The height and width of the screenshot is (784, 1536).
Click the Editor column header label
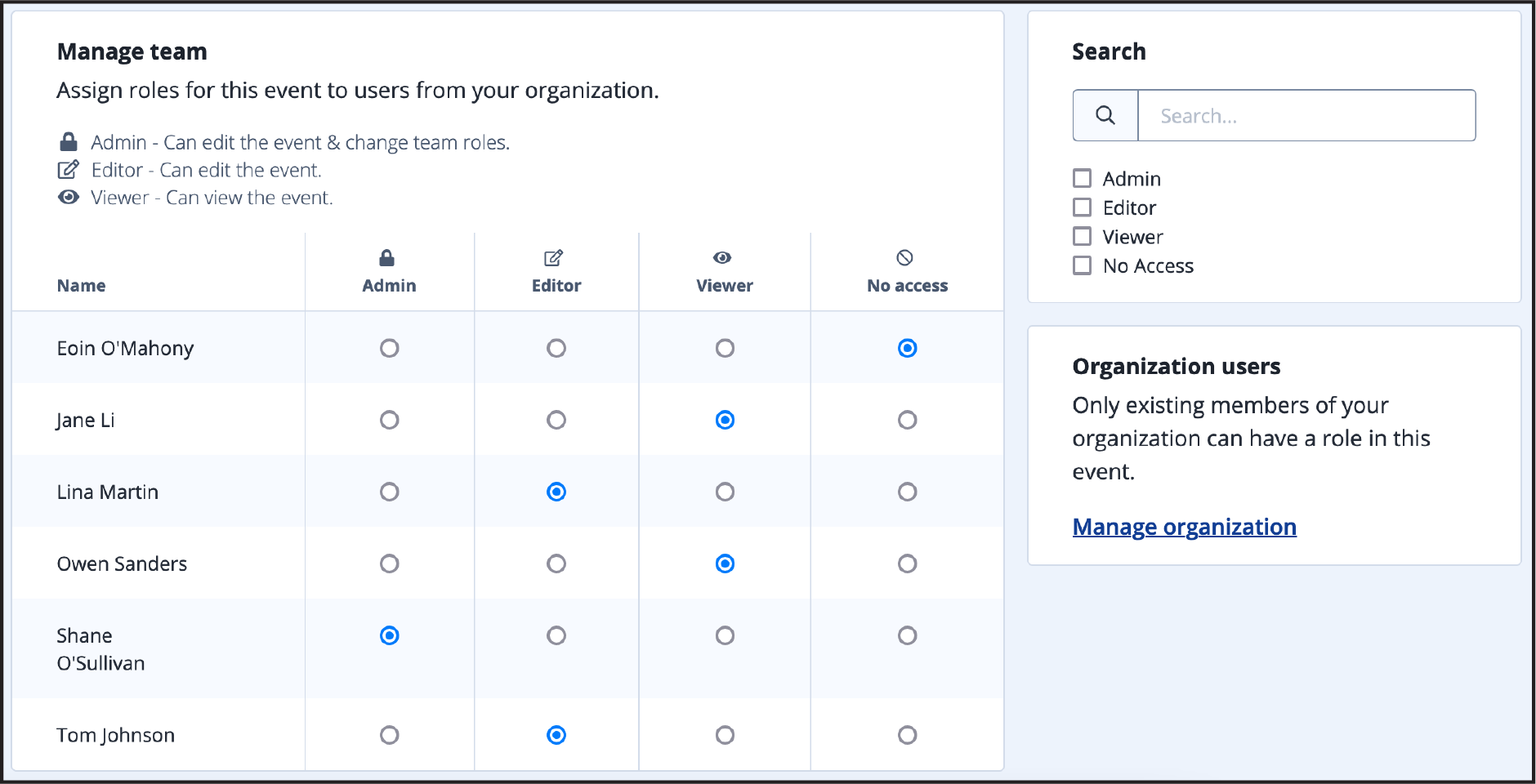coord(556,286)
